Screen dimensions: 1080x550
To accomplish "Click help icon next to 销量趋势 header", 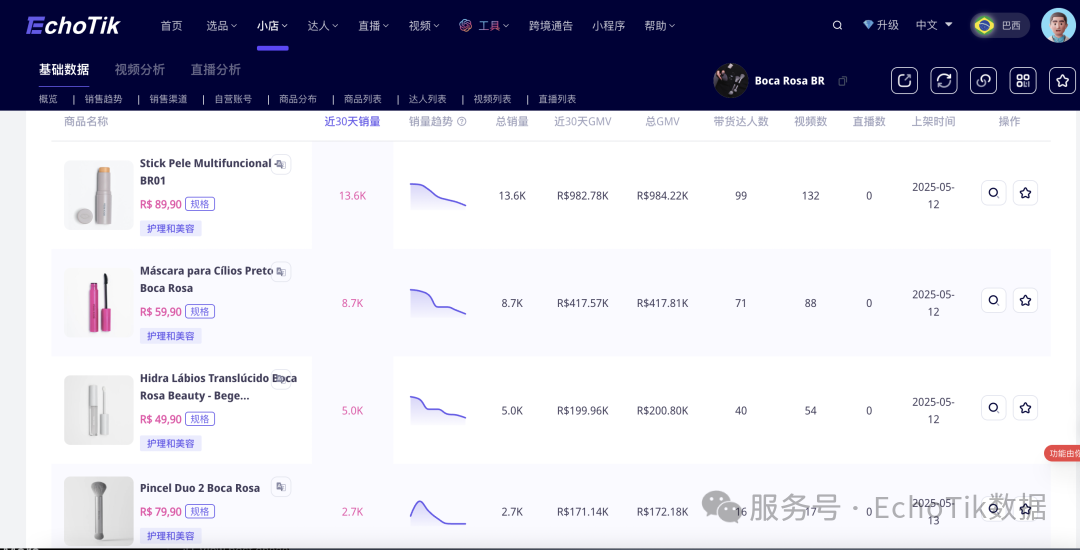I will [x=461, y=122].
